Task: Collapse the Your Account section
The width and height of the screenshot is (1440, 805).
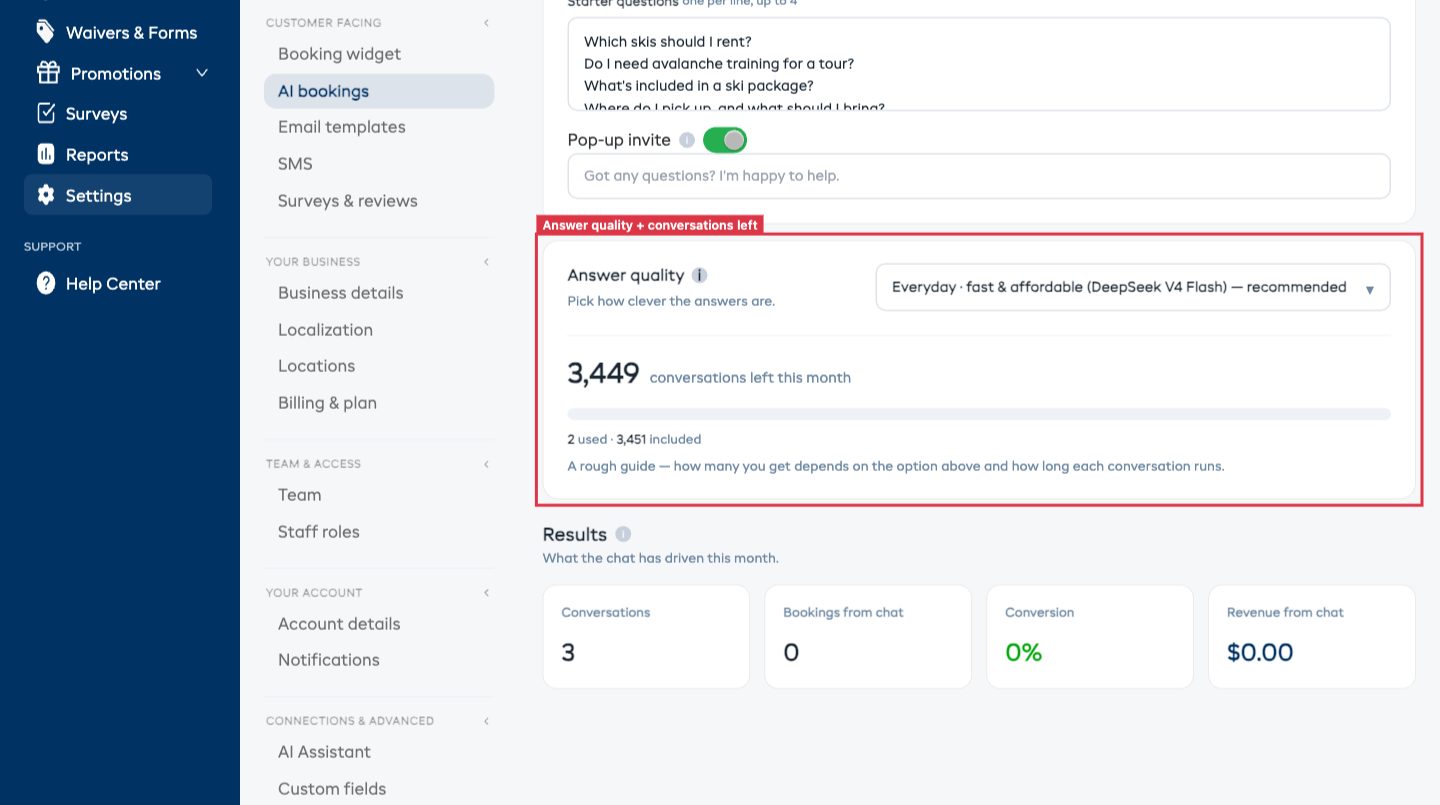Action: 486,593
